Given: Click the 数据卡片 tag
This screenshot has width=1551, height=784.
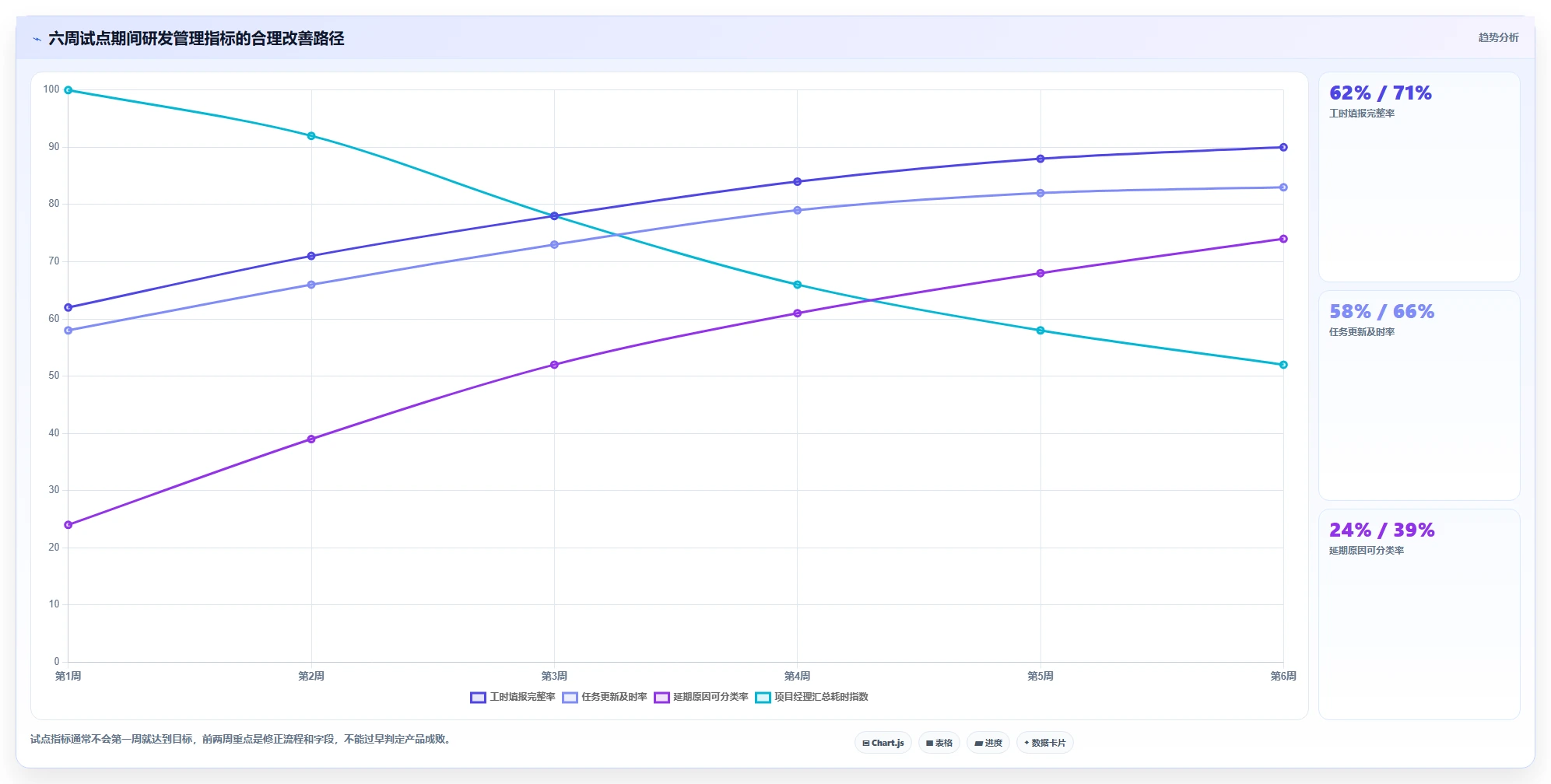Looking at the screenshot, I should pyautogui.click(x=1045, y=743).
